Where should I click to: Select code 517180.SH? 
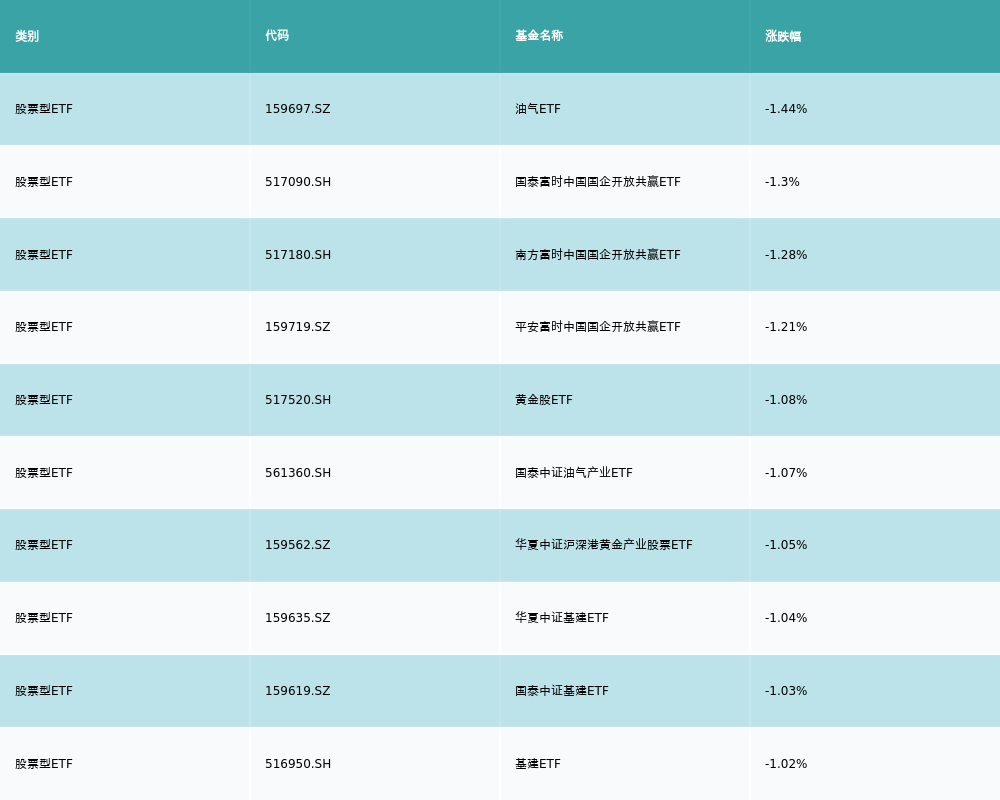[x=298, y=255]
